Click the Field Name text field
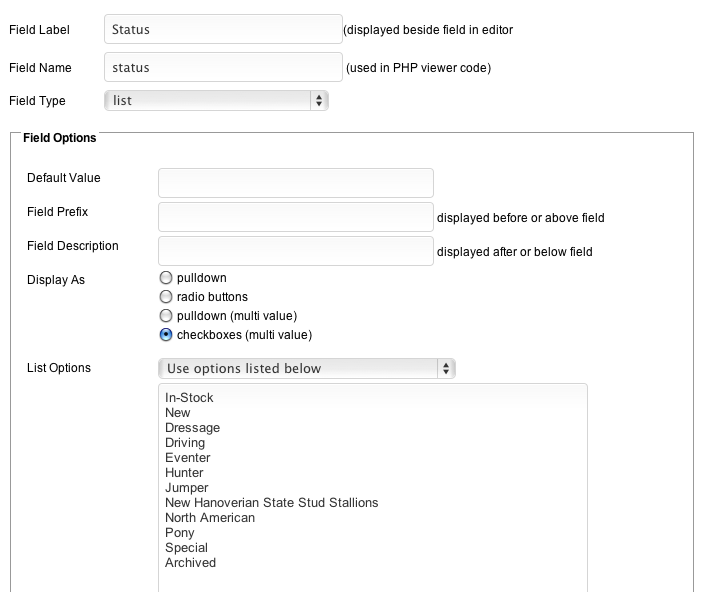The width and height of the screenshot is (701, 592). [x=222, y=68]
